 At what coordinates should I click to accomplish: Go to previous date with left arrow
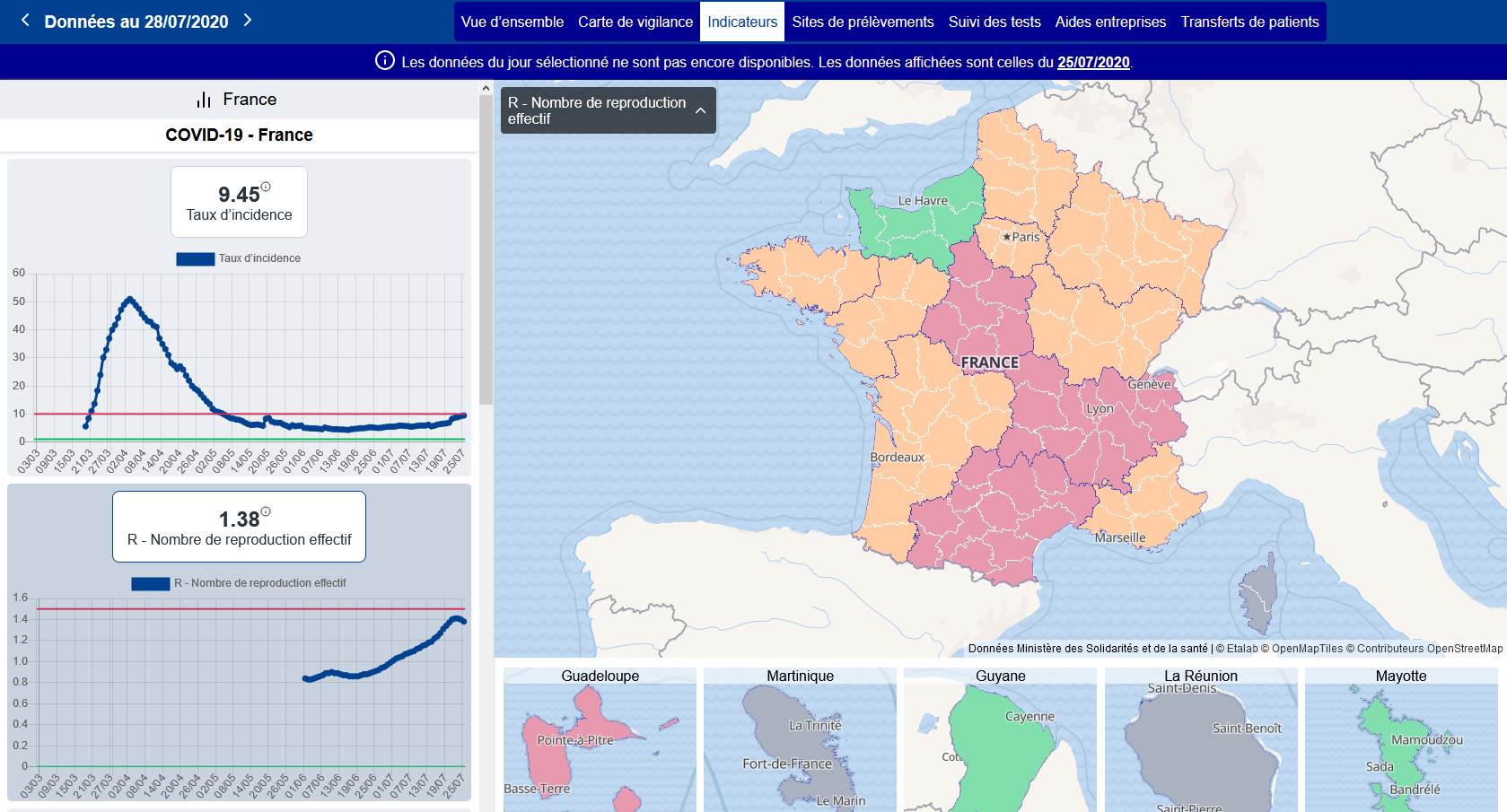[x=25, y=20]
